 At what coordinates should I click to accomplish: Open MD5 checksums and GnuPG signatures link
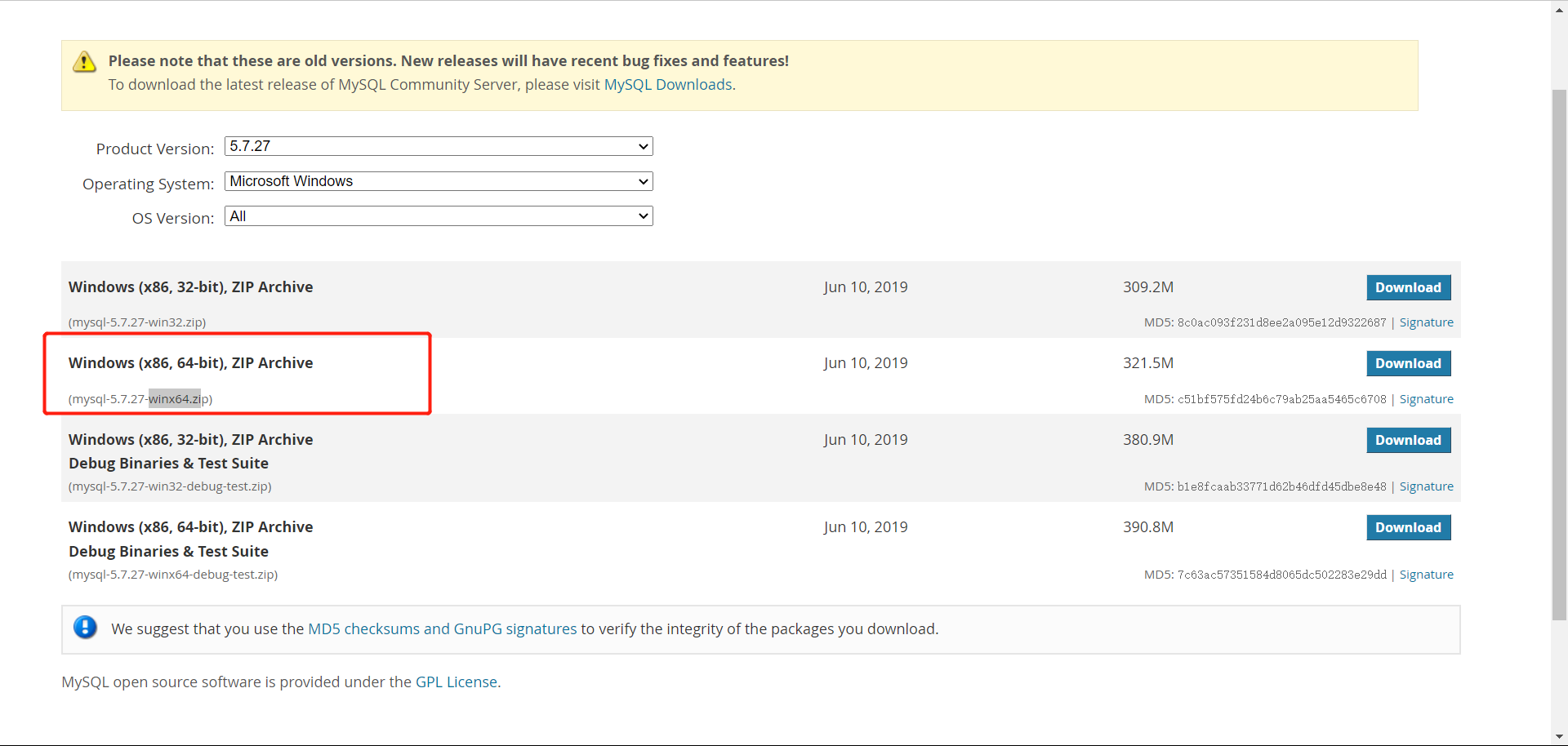coord(443,628)
